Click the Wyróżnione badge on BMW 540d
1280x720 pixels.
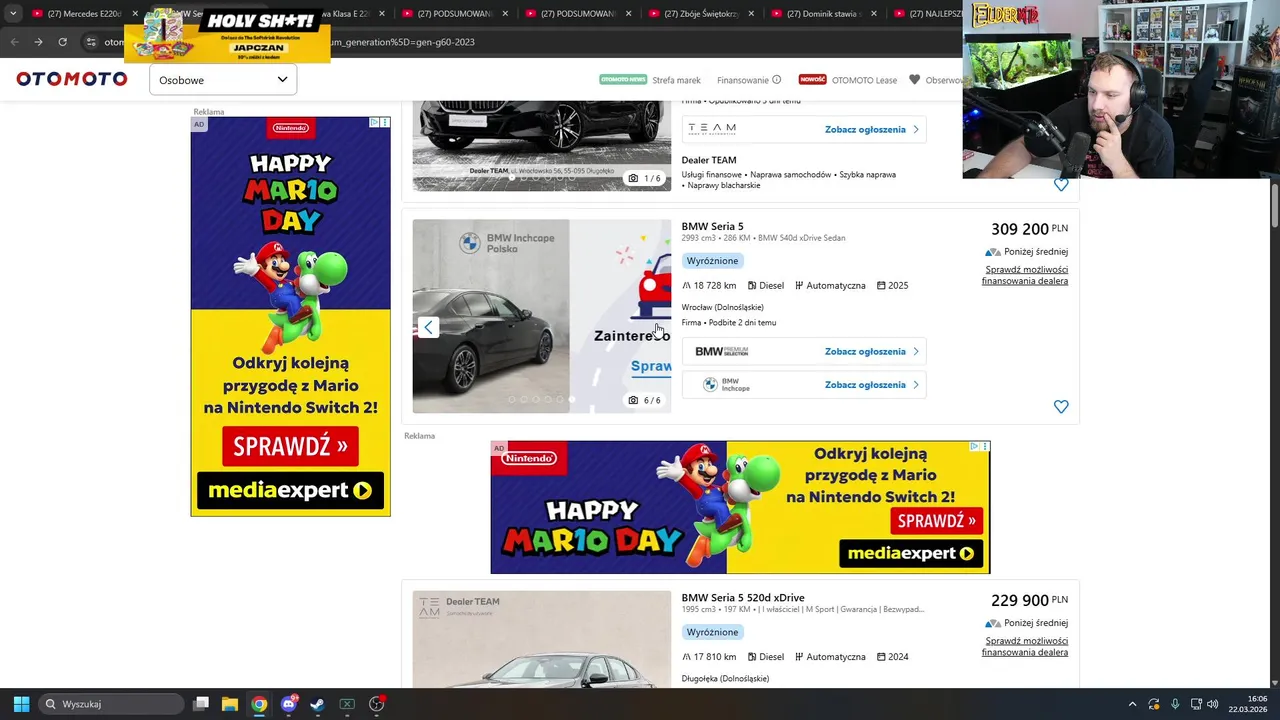point(712,261)
